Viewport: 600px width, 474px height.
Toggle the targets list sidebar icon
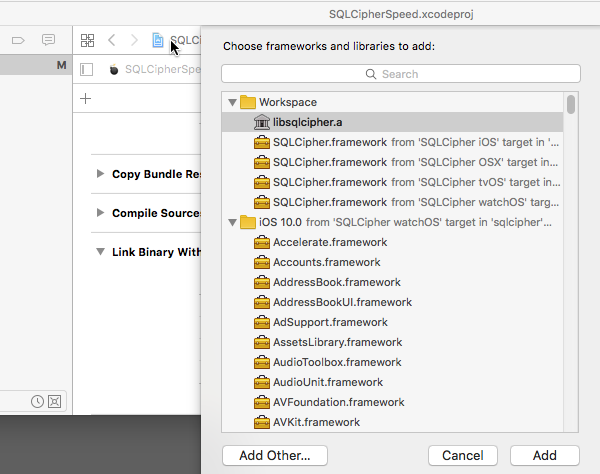click(x=86, y=69)
